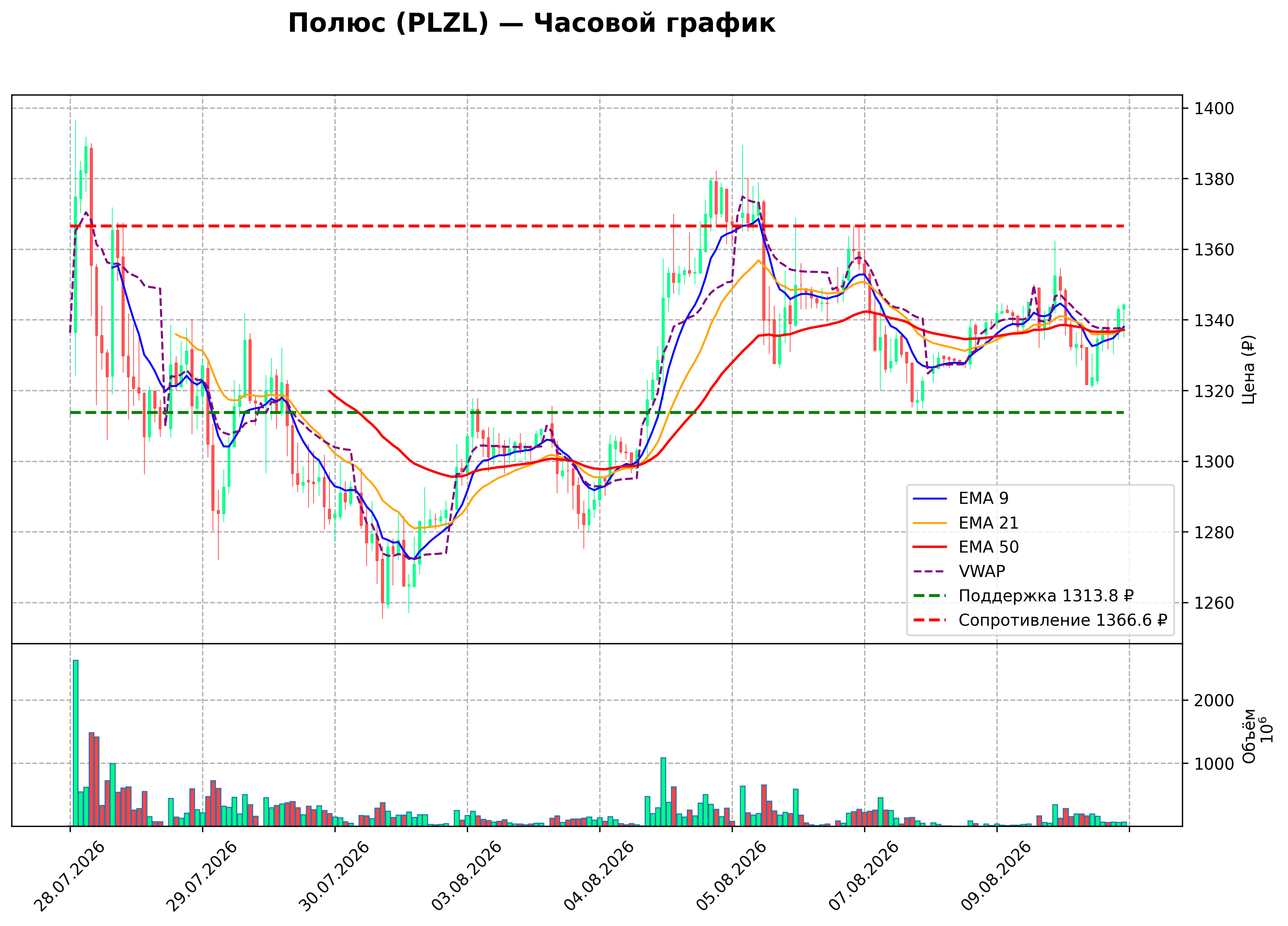Click the date label 04.08.2026
The image size is (1288, 926).
click(599, 876)
